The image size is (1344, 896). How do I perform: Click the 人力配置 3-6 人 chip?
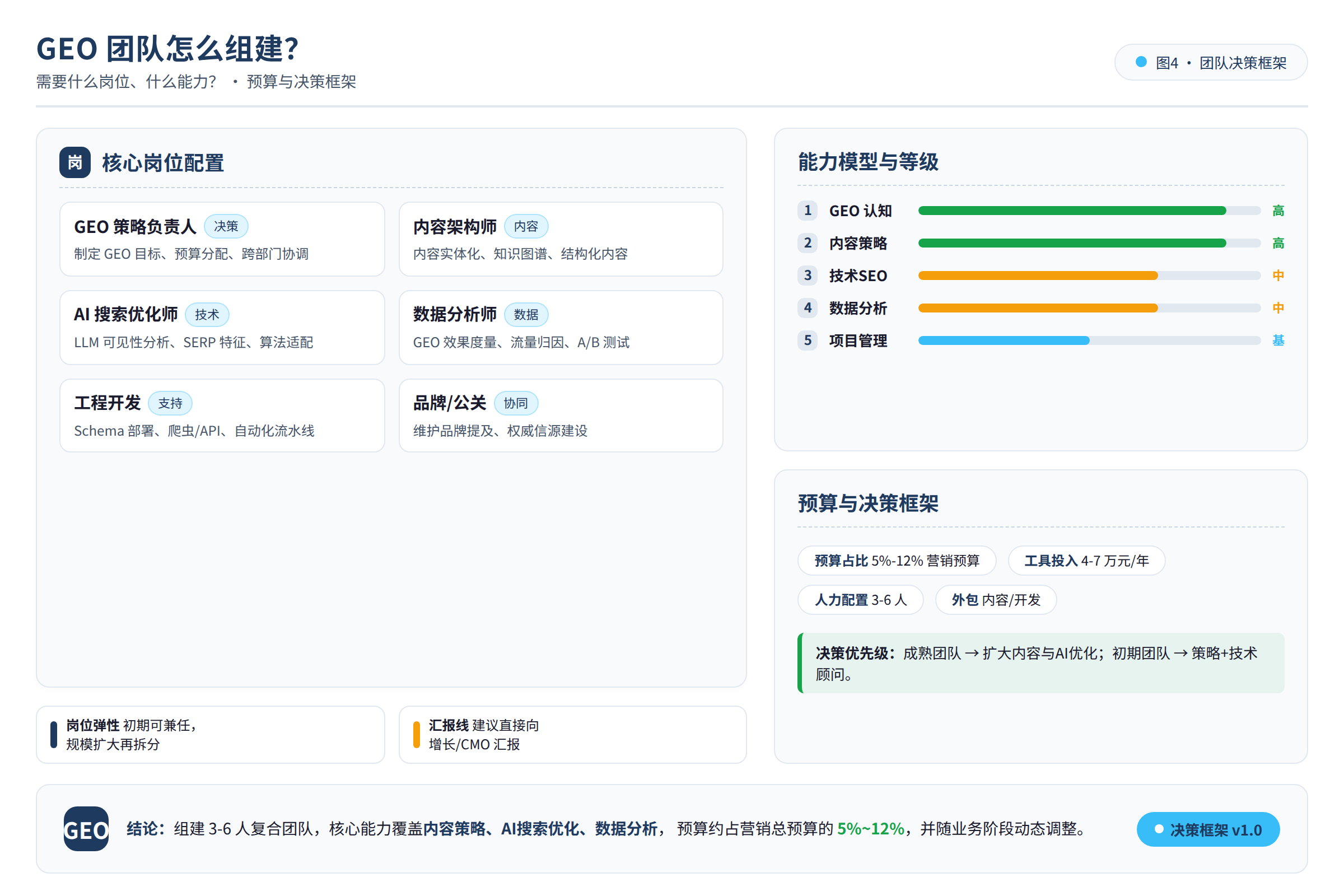(x=861, y=600)
